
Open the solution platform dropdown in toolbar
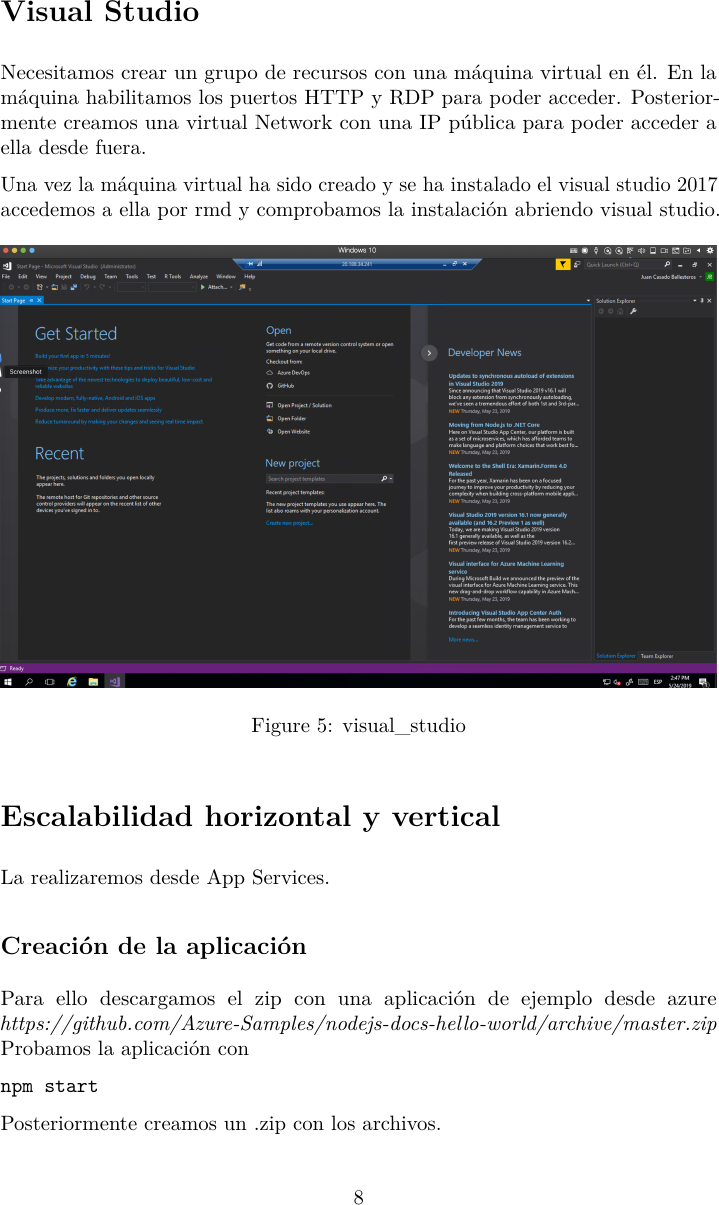click(172, 287)
